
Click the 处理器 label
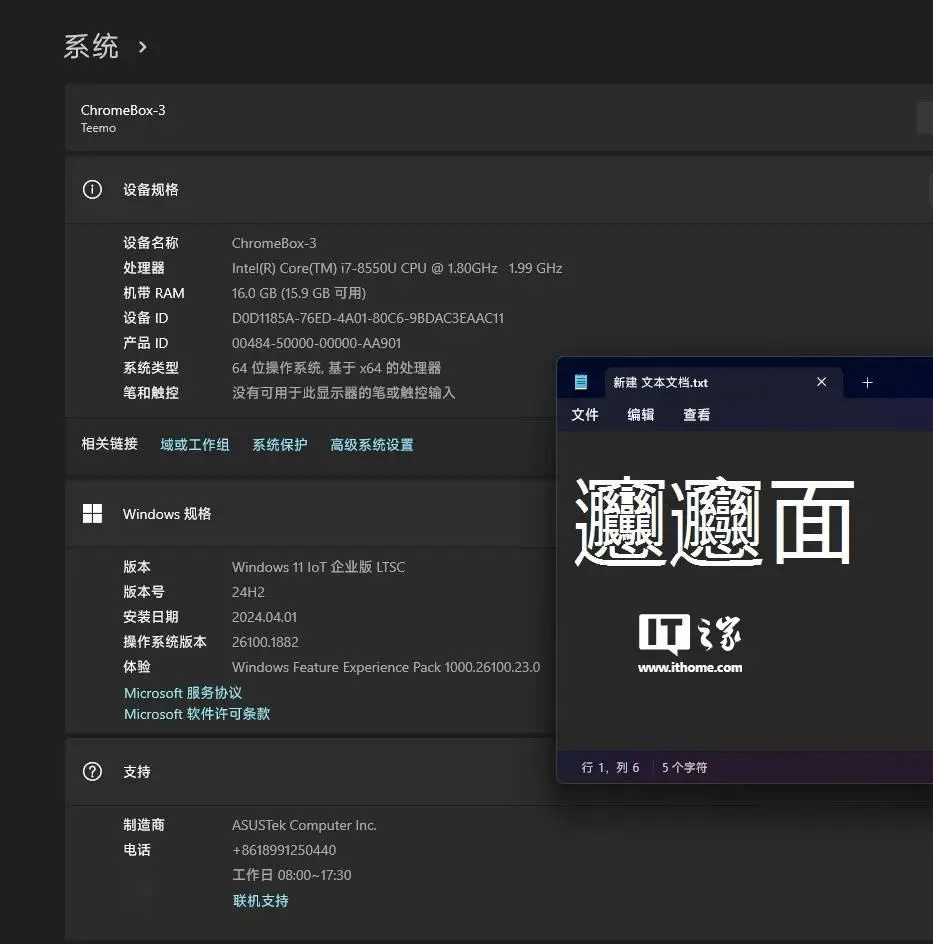143,268
